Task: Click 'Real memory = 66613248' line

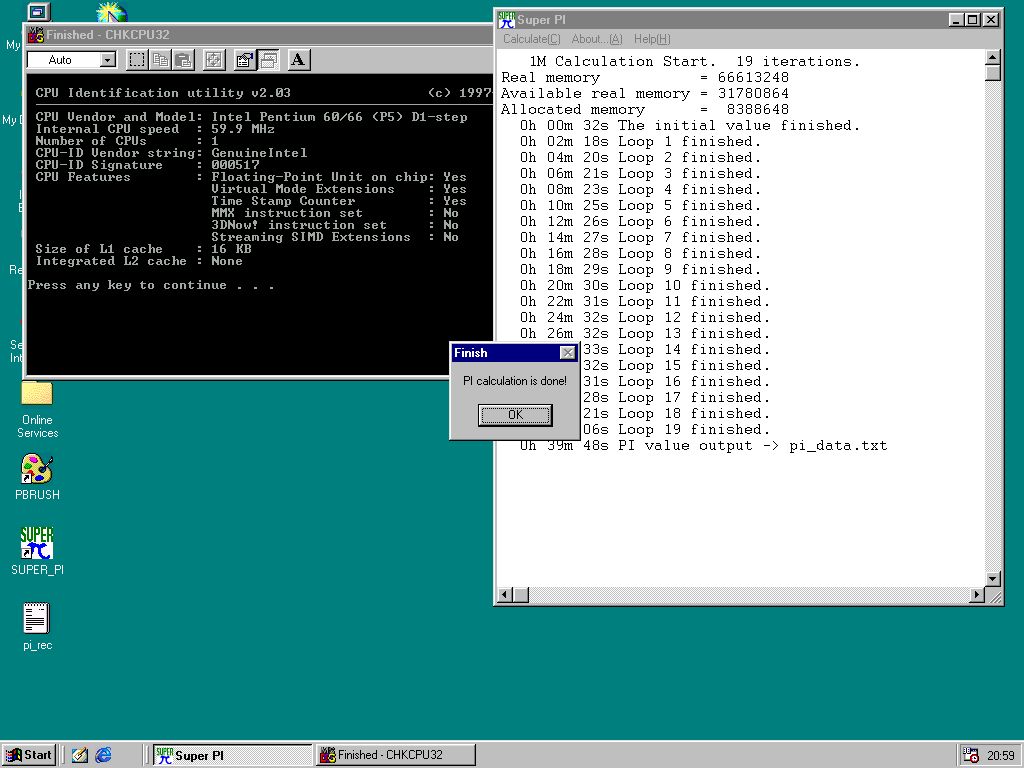Action: click(645, 78)
